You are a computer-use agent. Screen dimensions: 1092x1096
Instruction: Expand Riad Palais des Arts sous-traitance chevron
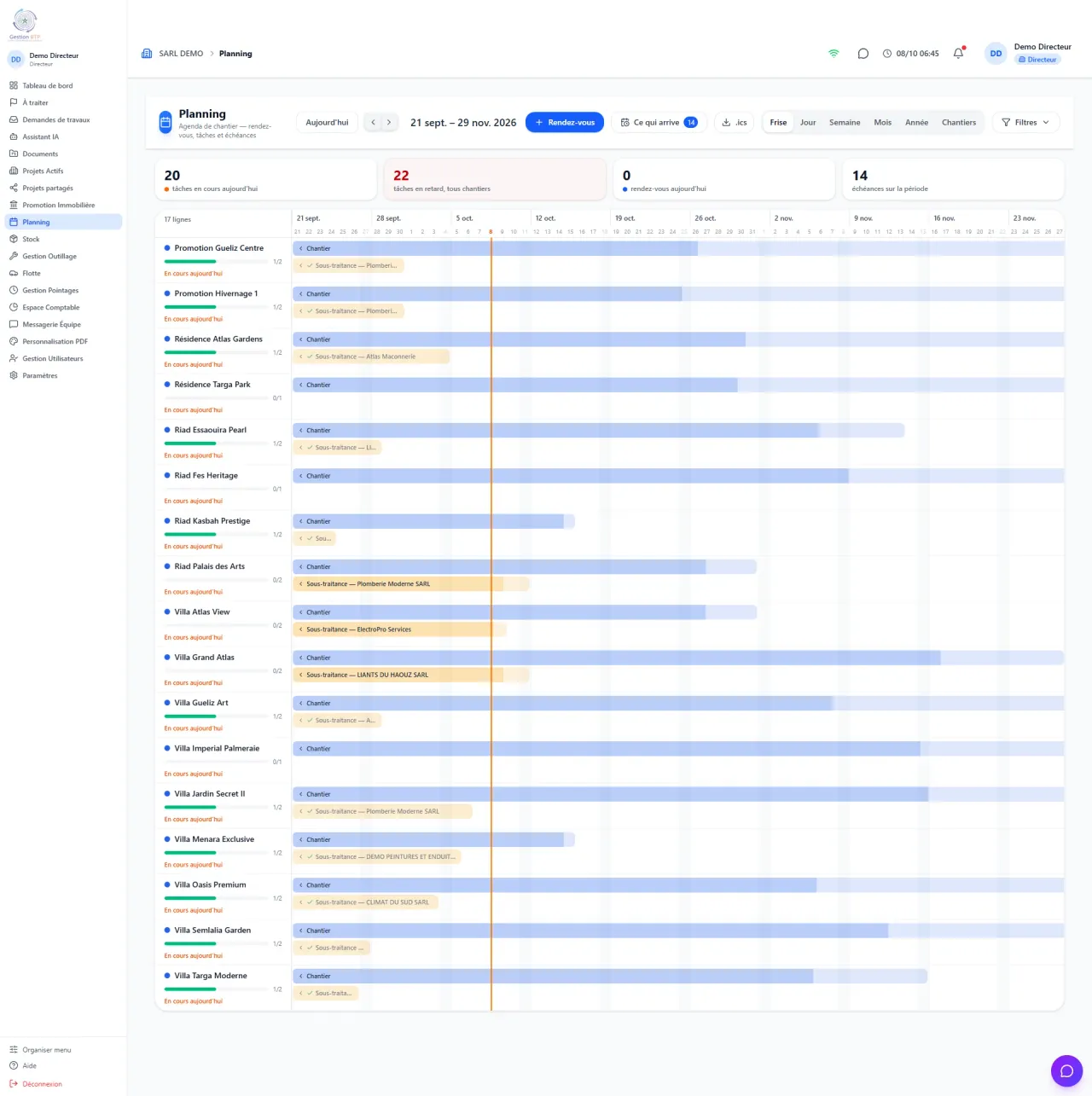(301, 584)
